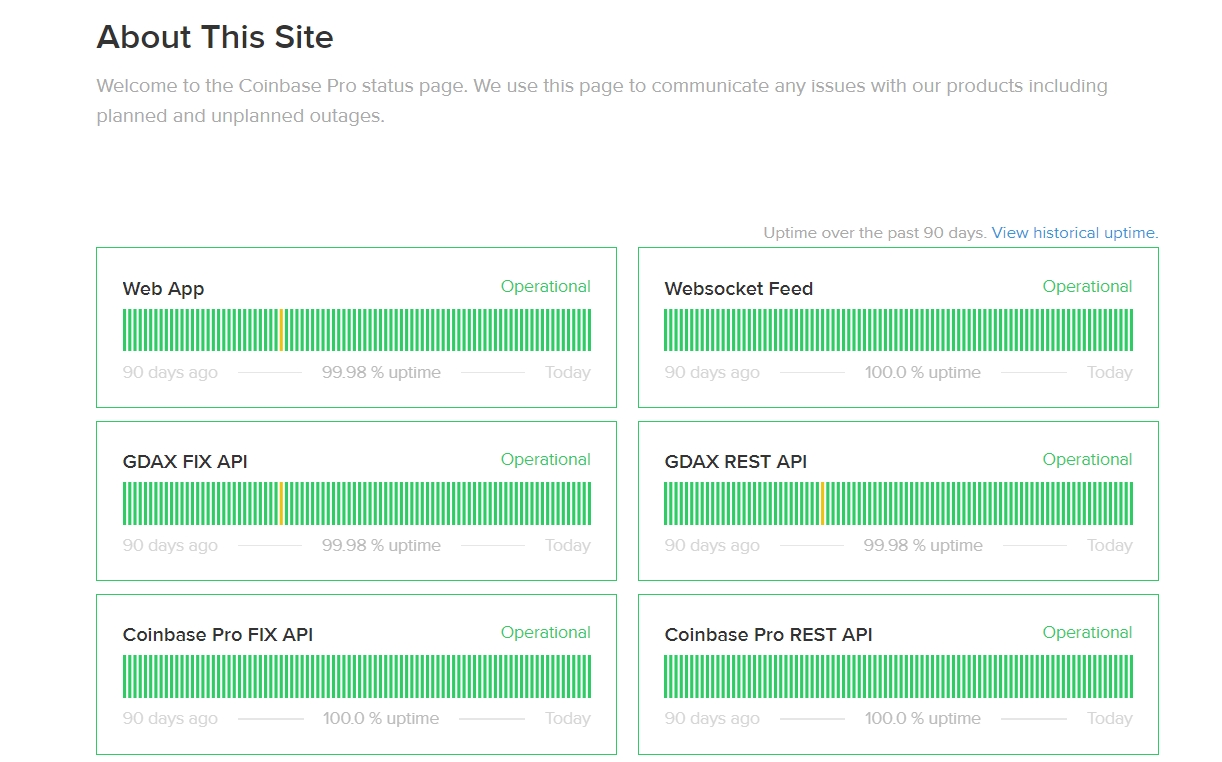The image size is (1222, 762).
Task: Click Operational status of Web App
Action: coord(546,286)
